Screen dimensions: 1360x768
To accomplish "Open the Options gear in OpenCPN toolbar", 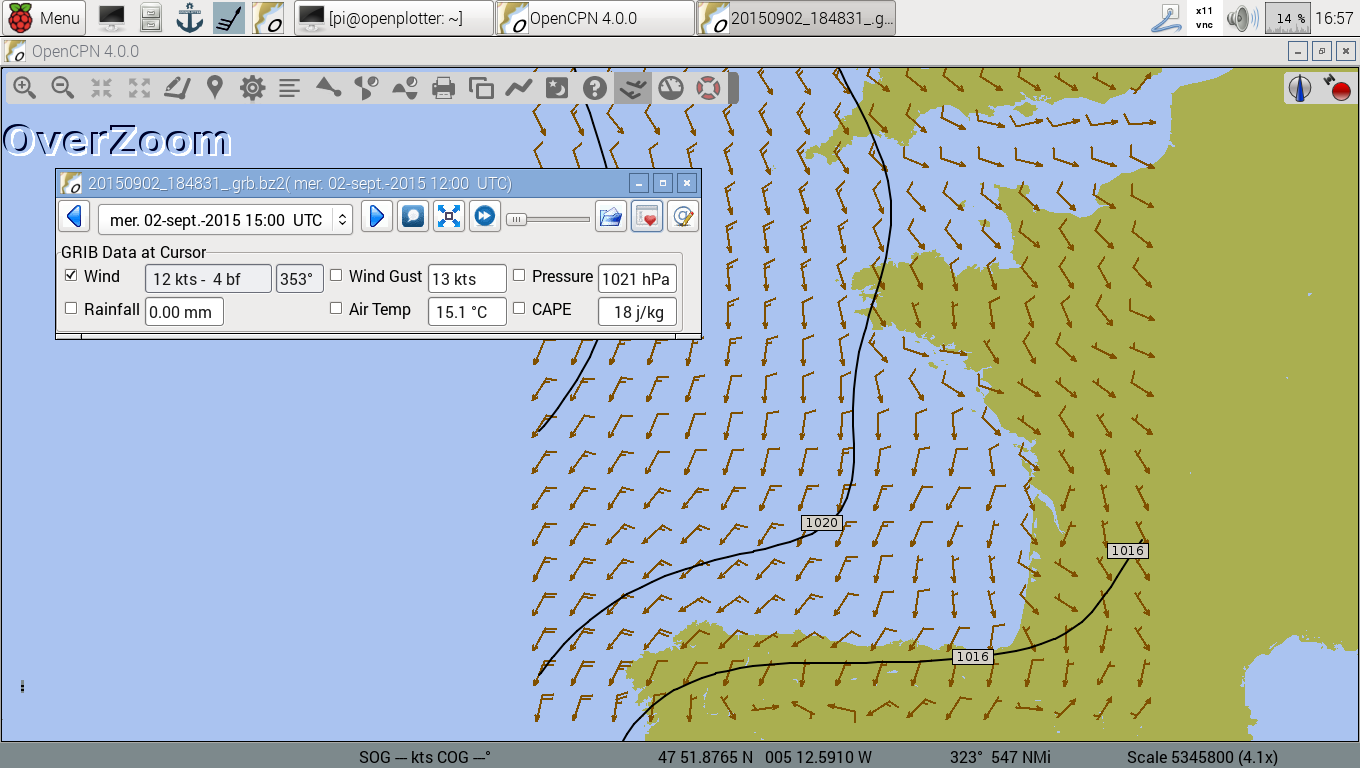I will (x=252, y=88).
